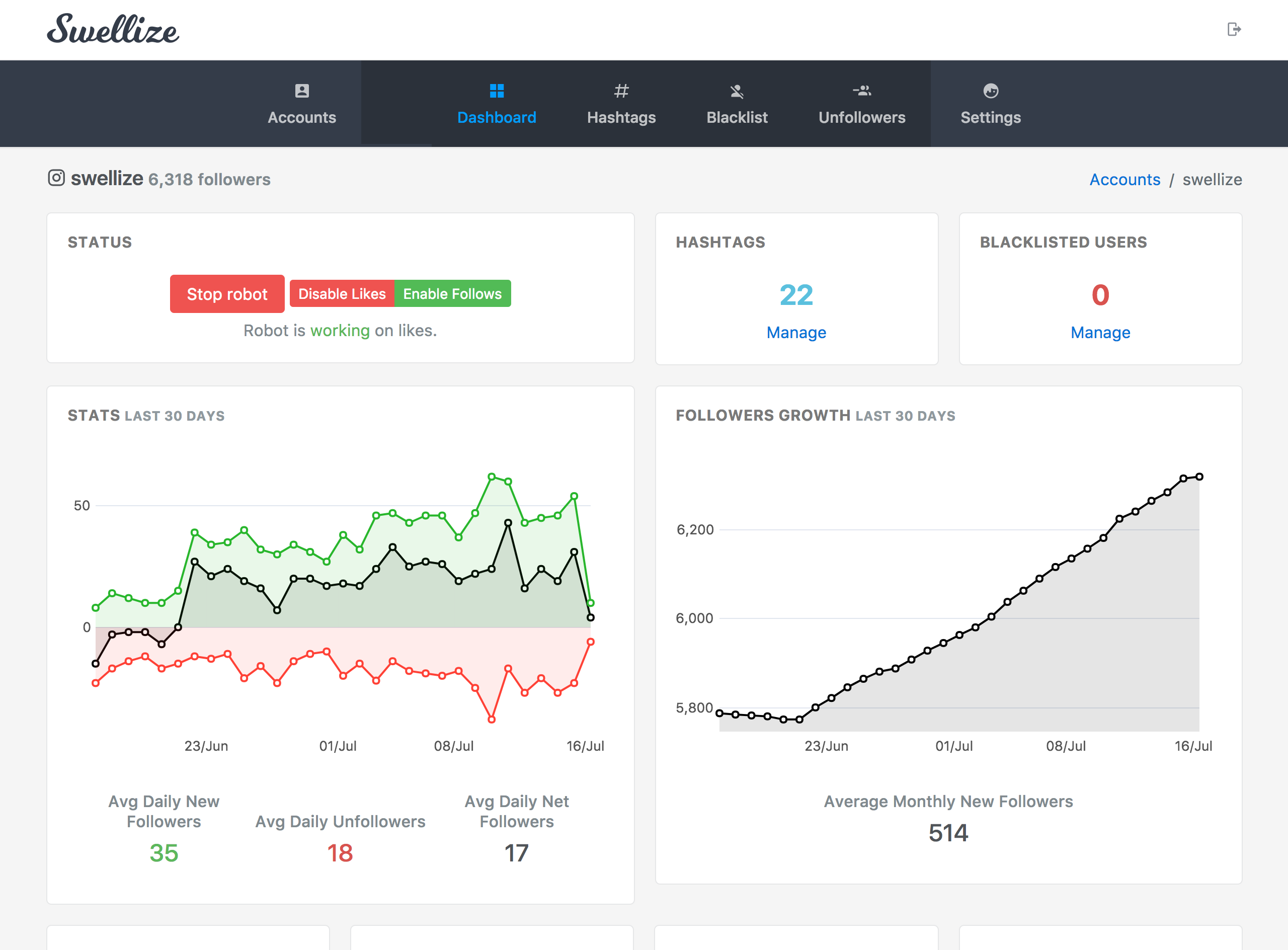Toggle Enable Follows
Image resolution: width=1288 pixels, height=950 pixels.
click(452, 294)
